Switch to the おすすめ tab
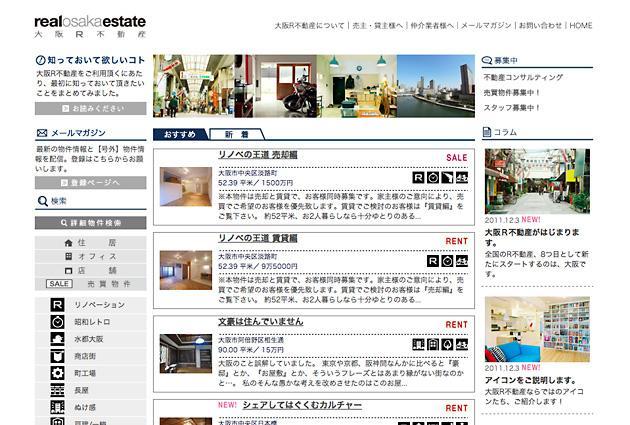The width and height of the screenshot is (630, 425). point(180,134)
